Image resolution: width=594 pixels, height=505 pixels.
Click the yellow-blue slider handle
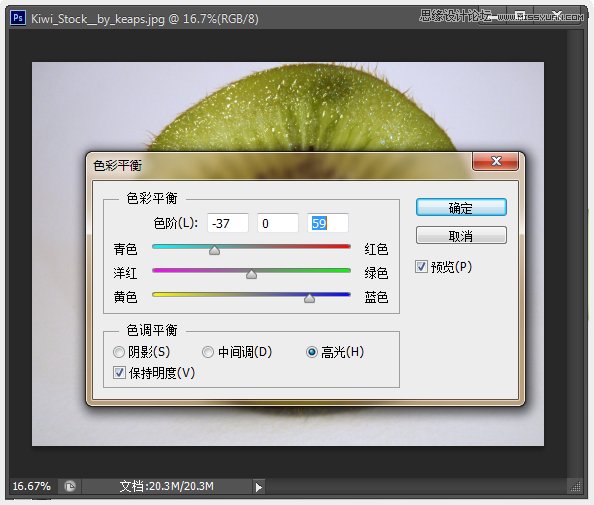[x=310, y=298]
